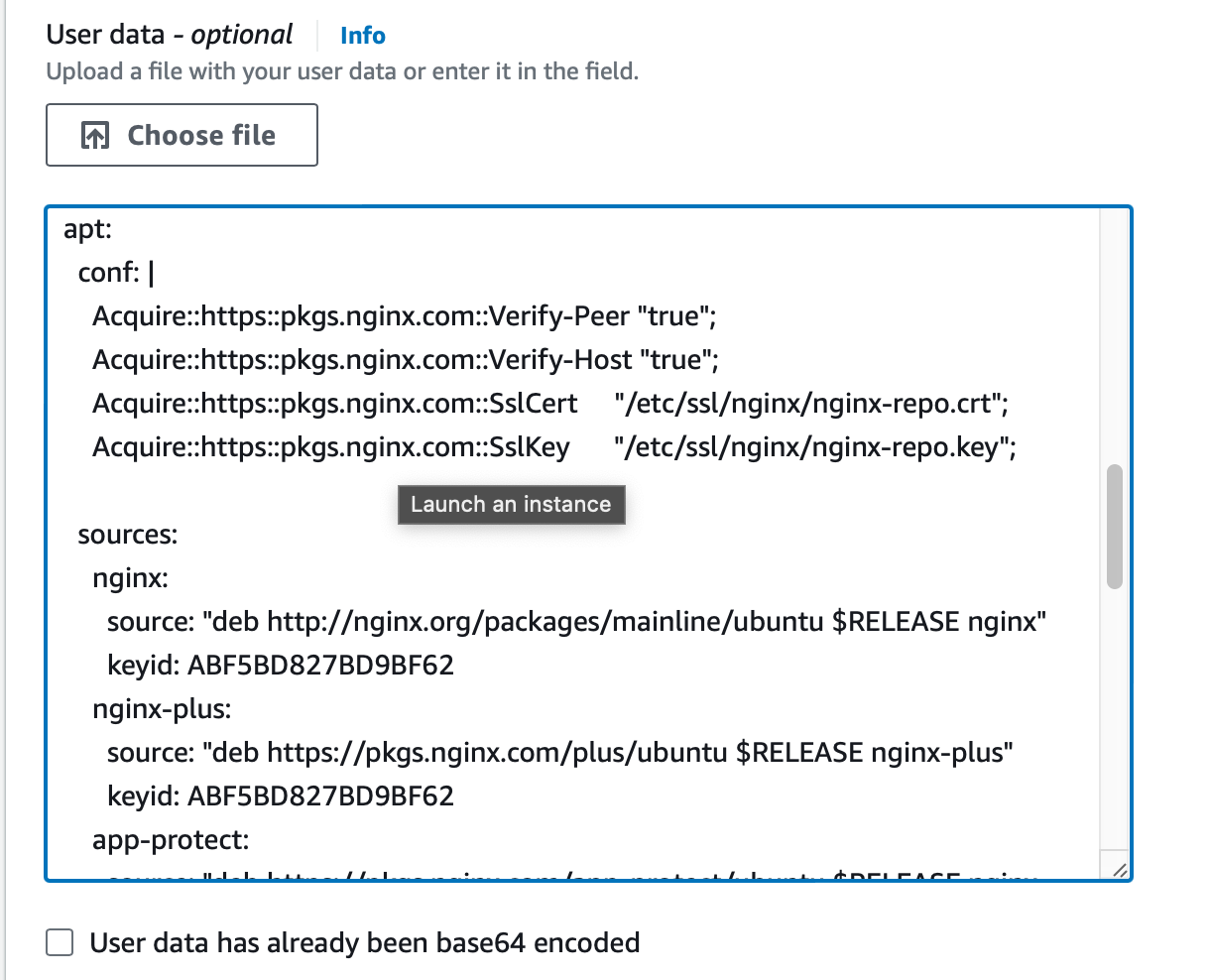Click the nginx.org mainline source line

click(x=576, y=622)
